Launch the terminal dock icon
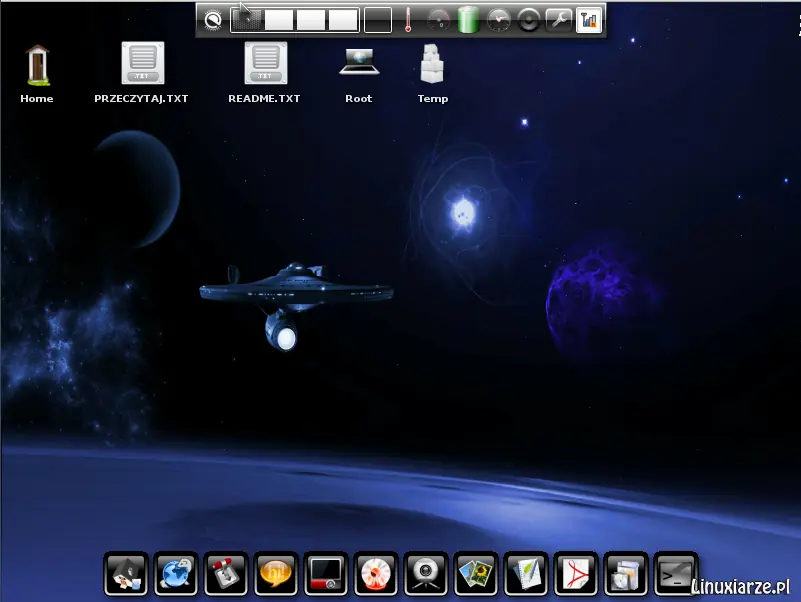The image size is (801, 602). 676,574
